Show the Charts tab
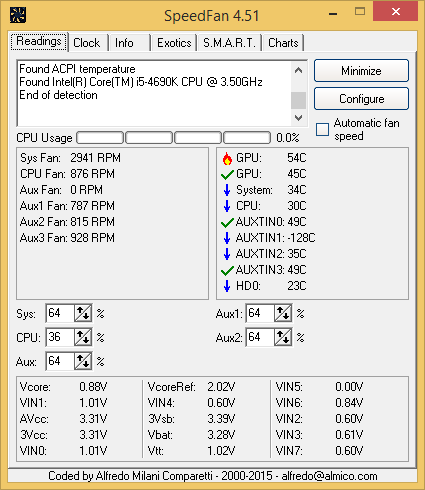The width and height of the screenshot is (425, 490). [x=283, y=43]
